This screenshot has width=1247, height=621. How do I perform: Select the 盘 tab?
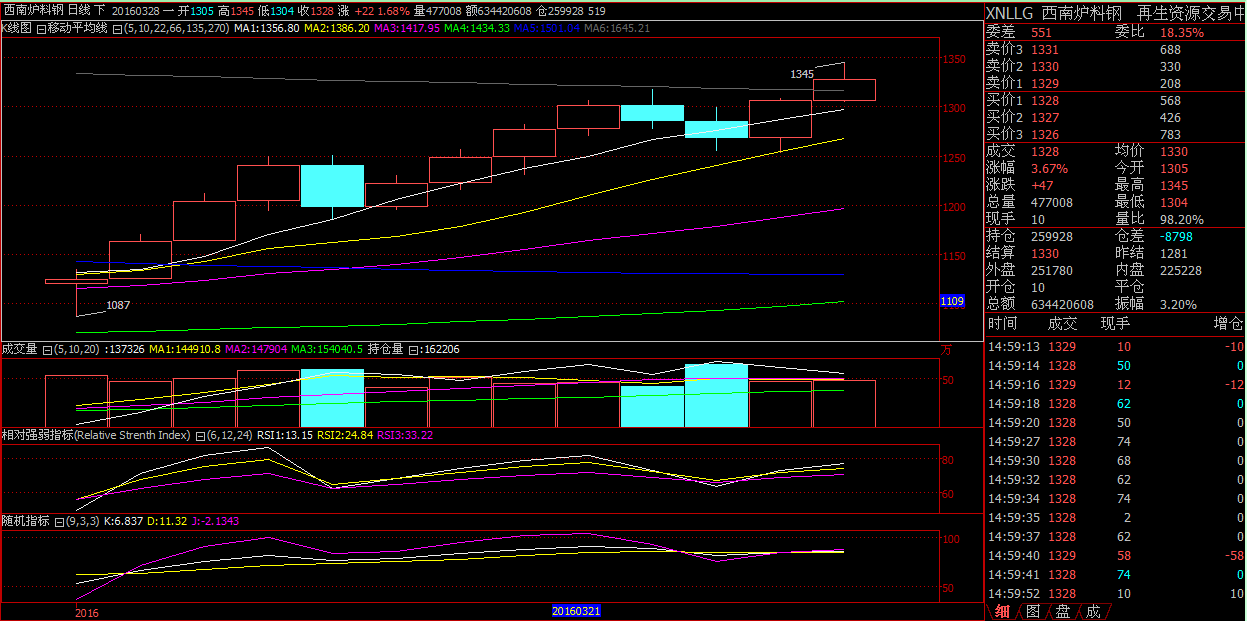1063,611
